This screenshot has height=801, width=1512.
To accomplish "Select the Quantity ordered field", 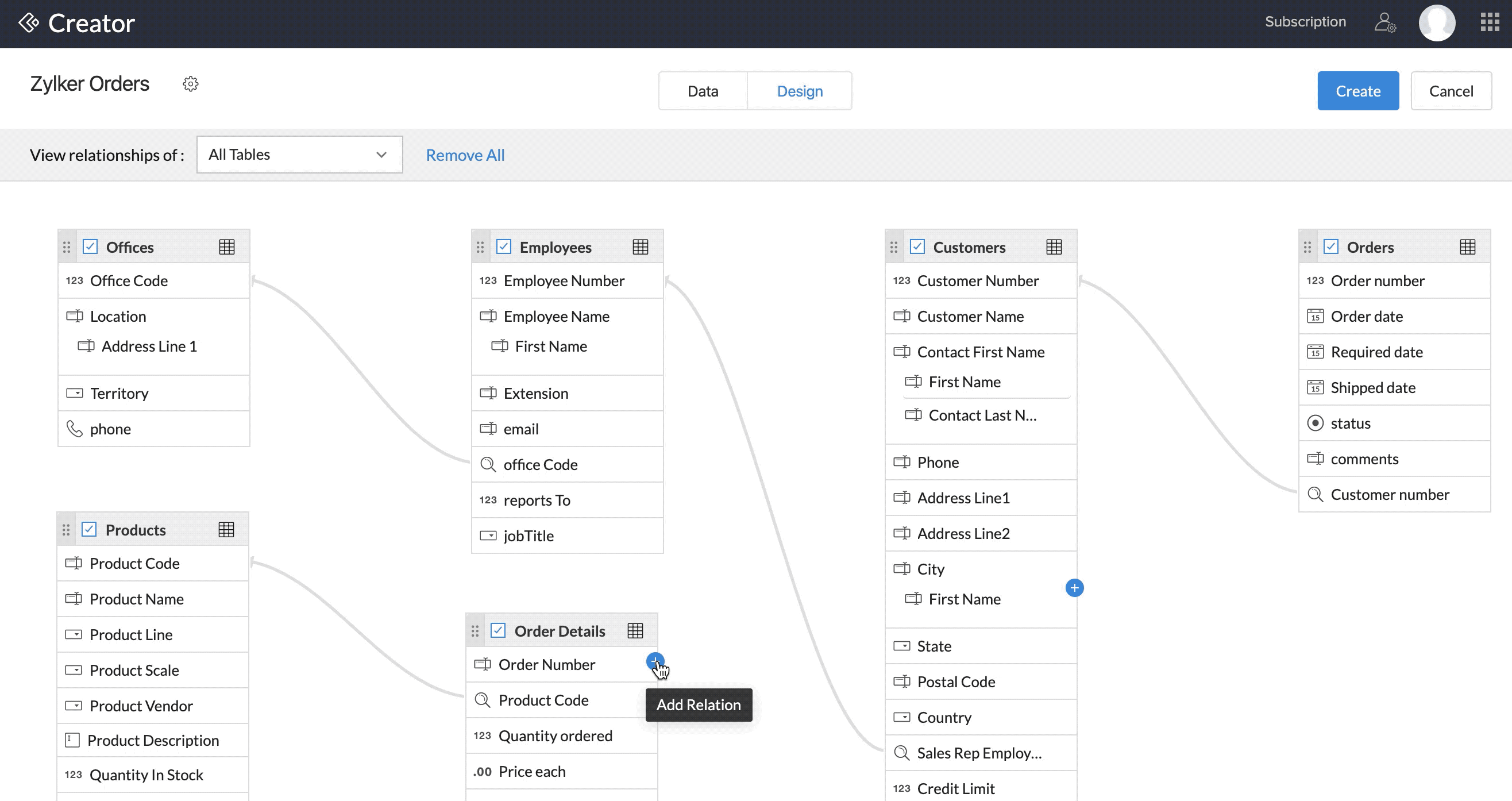I will 562,736.
